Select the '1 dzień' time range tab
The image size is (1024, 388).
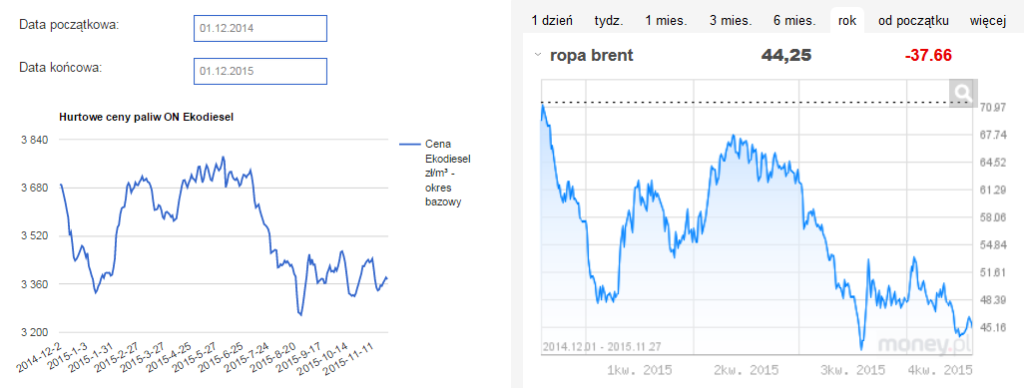(552, 21)
